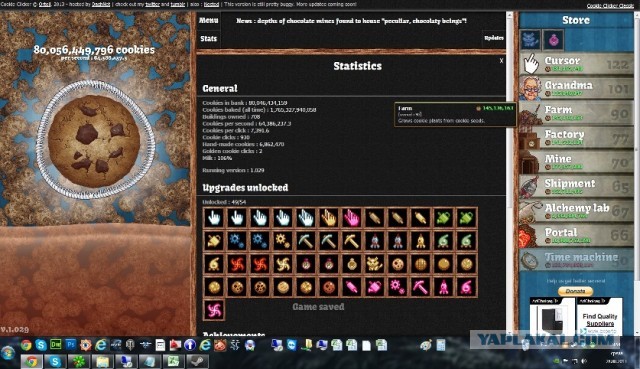Buy the pink flask upgrade in Store
Viewport: 640px width, 369px height.
click(553, 40)
